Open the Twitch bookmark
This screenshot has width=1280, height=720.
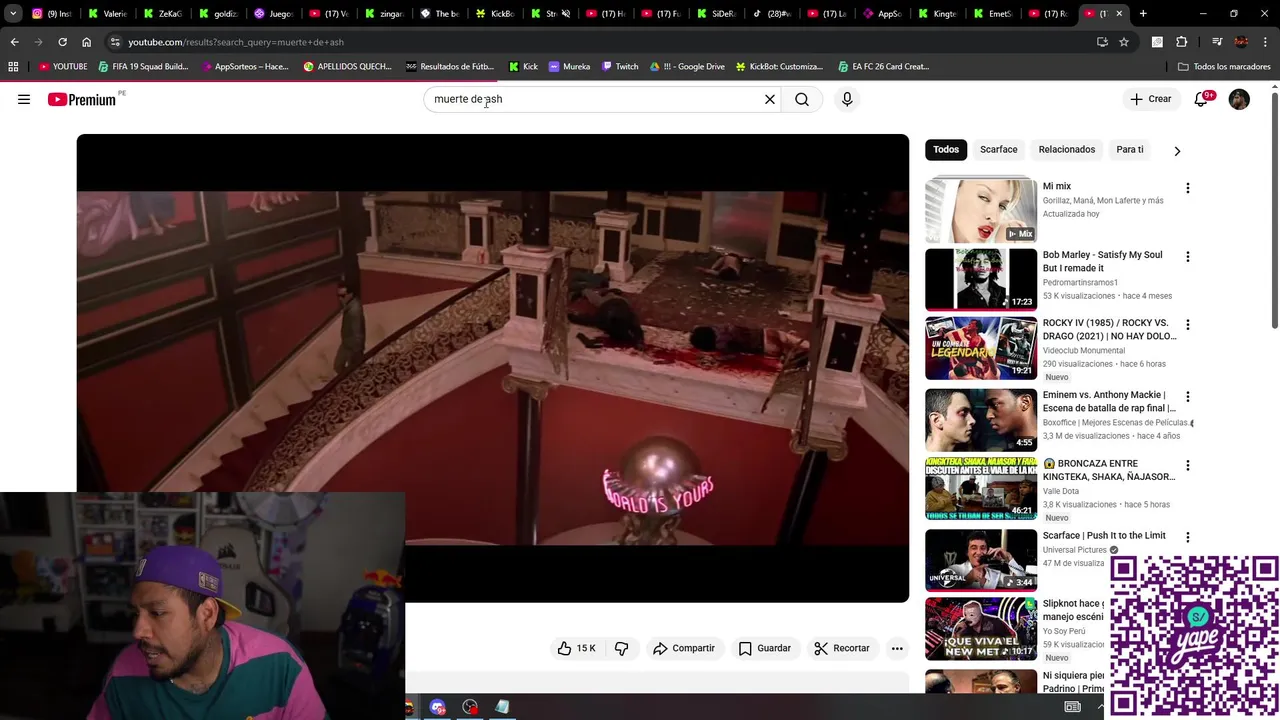(x=620, y=67)
